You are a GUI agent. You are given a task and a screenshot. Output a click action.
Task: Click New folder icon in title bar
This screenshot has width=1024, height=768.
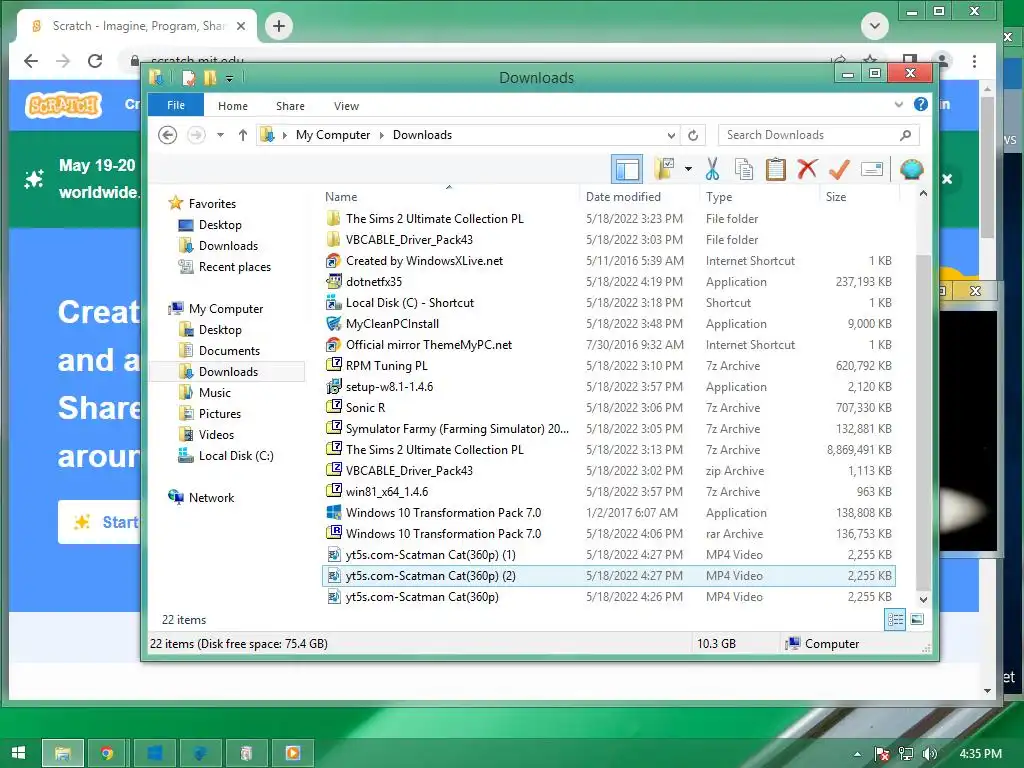coord(210,78)
